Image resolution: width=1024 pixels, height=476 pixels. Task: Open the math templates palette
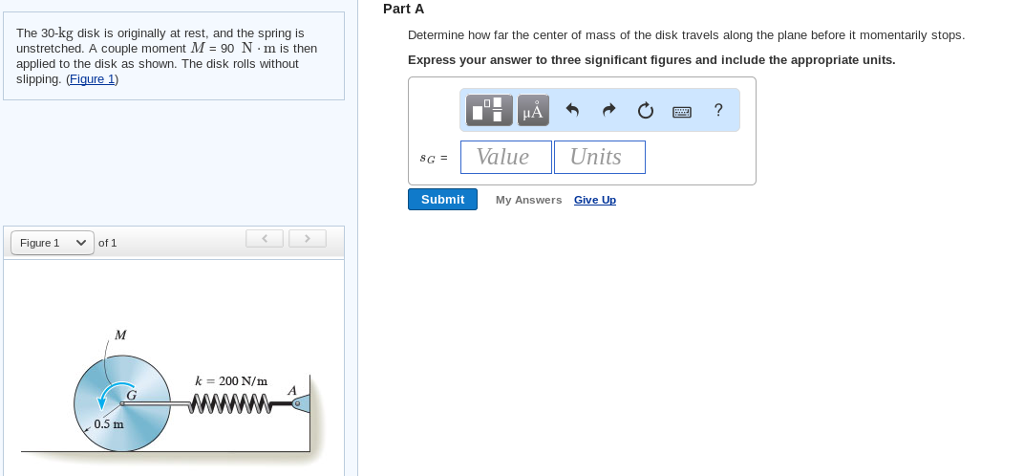489,110
